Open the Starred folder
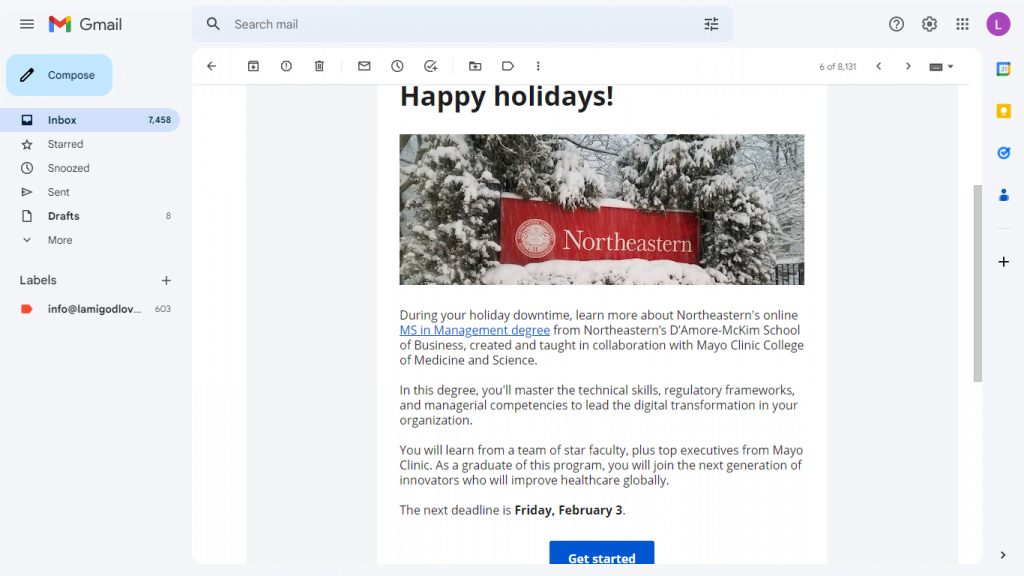Screen dimensions: 1024x576 tap(65, 144)
